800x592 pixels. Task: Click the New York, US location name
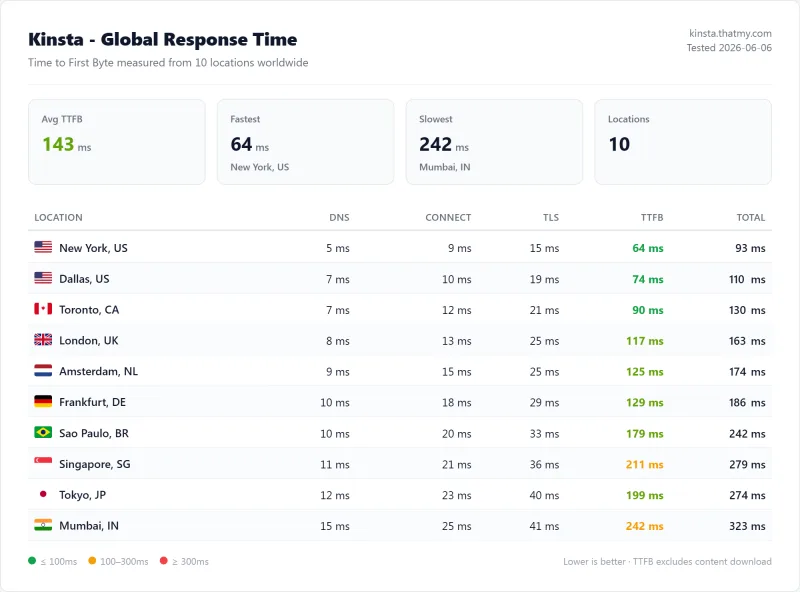point(93,248)
